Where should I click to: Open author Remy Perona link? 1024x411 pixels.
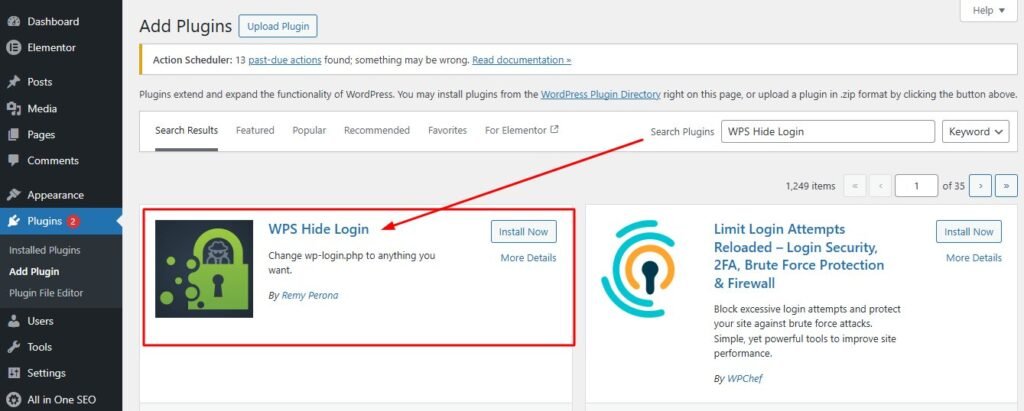310,295
